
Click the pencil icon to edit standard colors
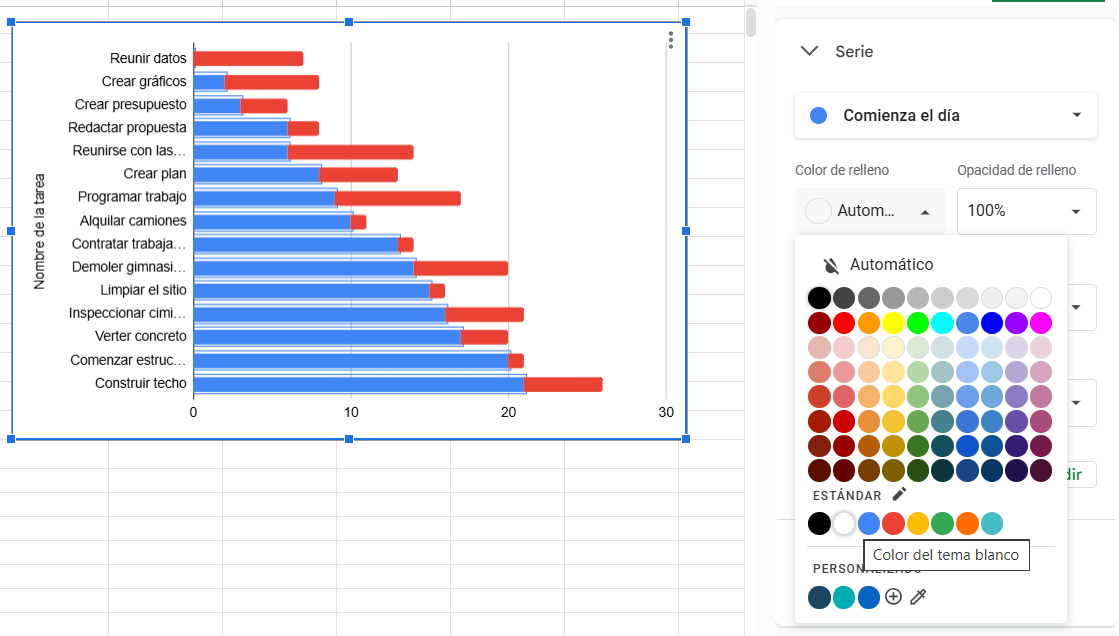pos(899,494)
